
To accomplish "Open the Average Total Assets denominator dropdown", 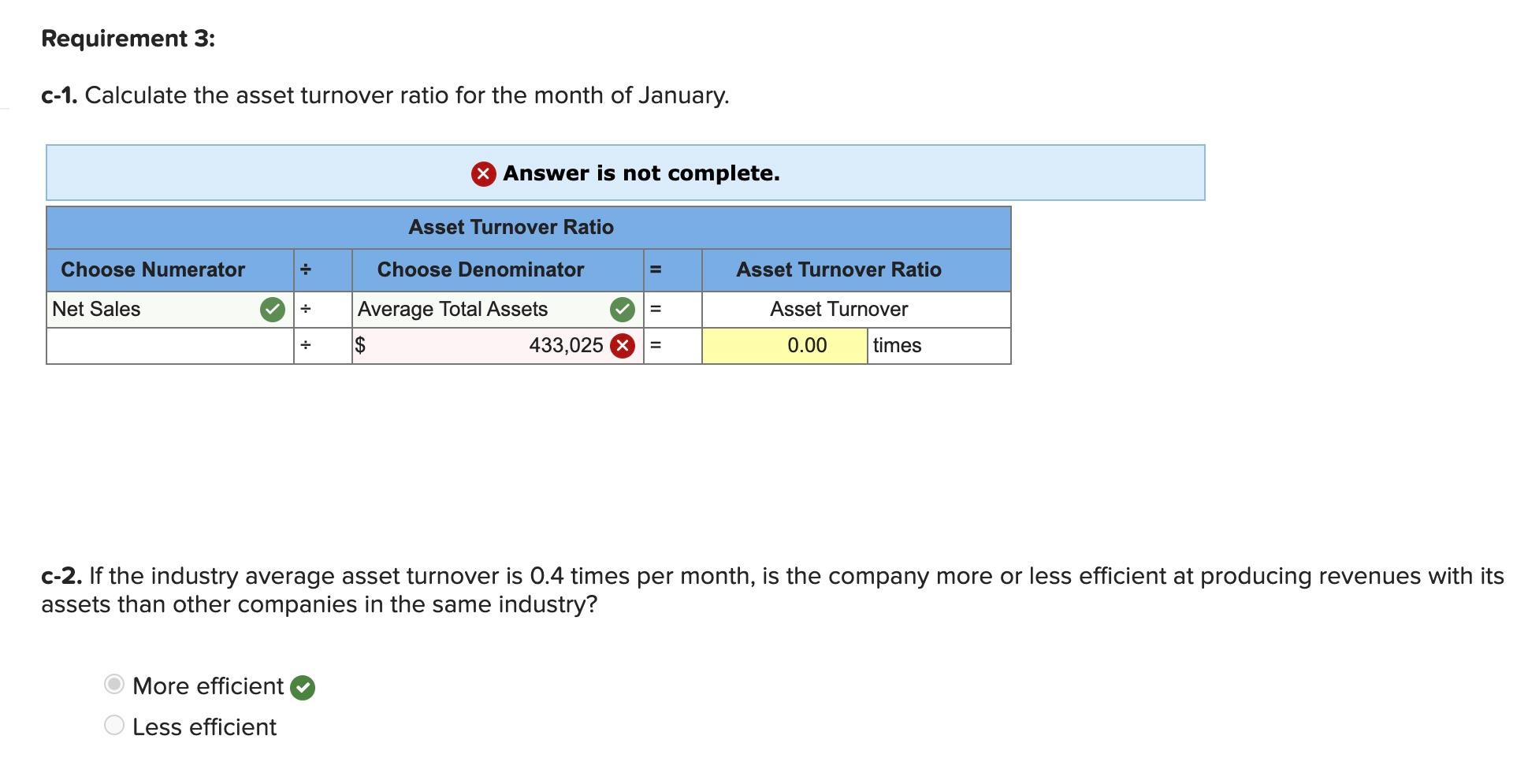I will [x=473, y=310].
